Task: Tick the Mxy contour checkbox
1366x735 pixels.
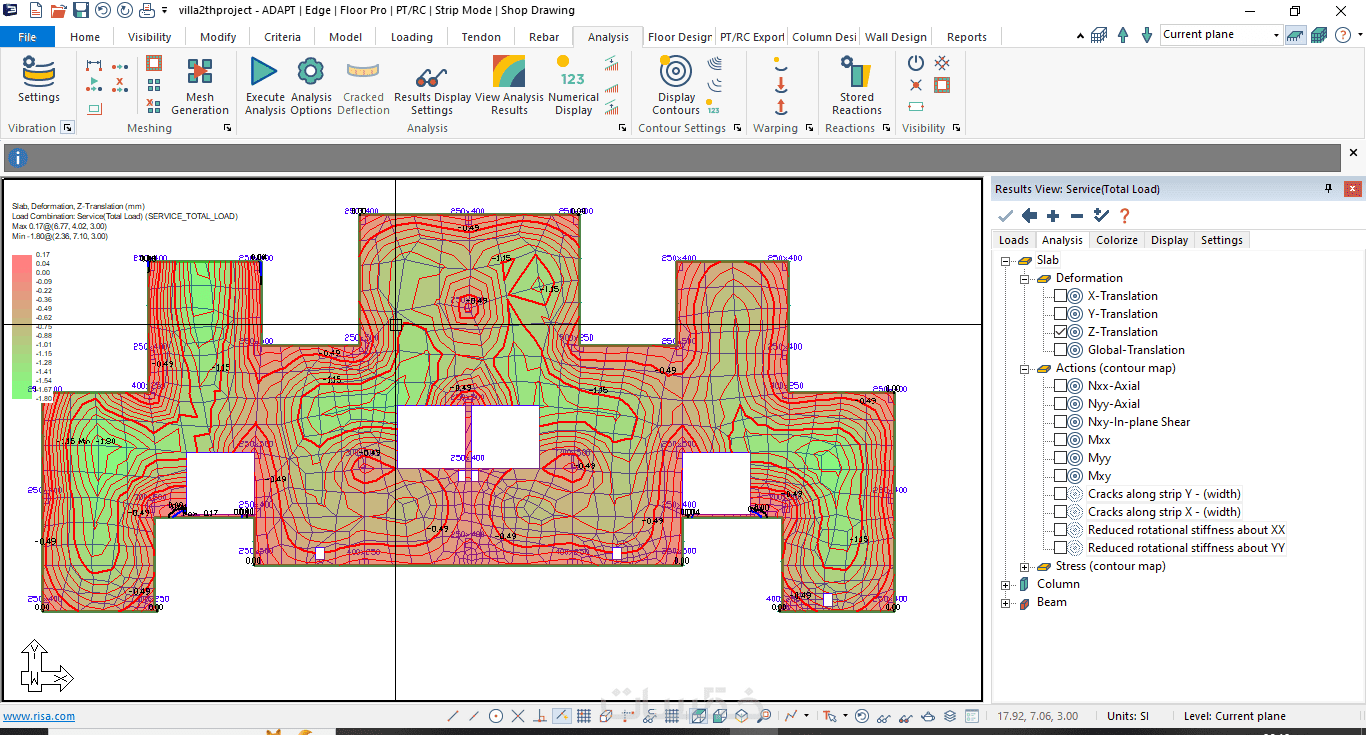Action: click(x=1060, y=476)
